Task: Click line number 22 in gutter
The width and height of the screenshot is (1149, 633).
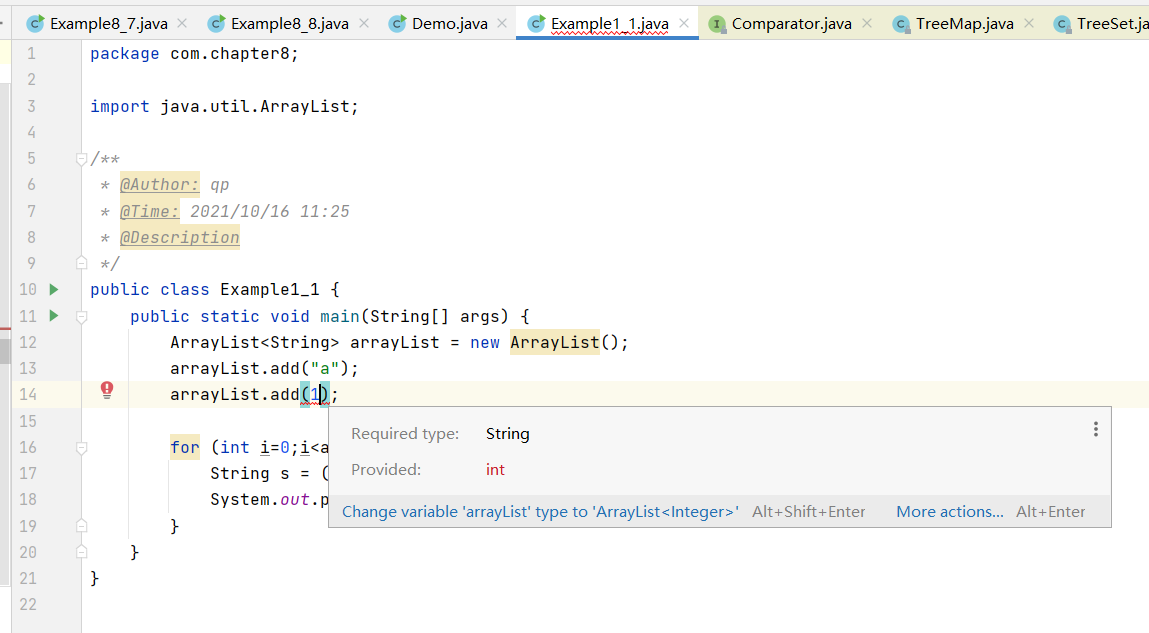Action: point(28,604)
